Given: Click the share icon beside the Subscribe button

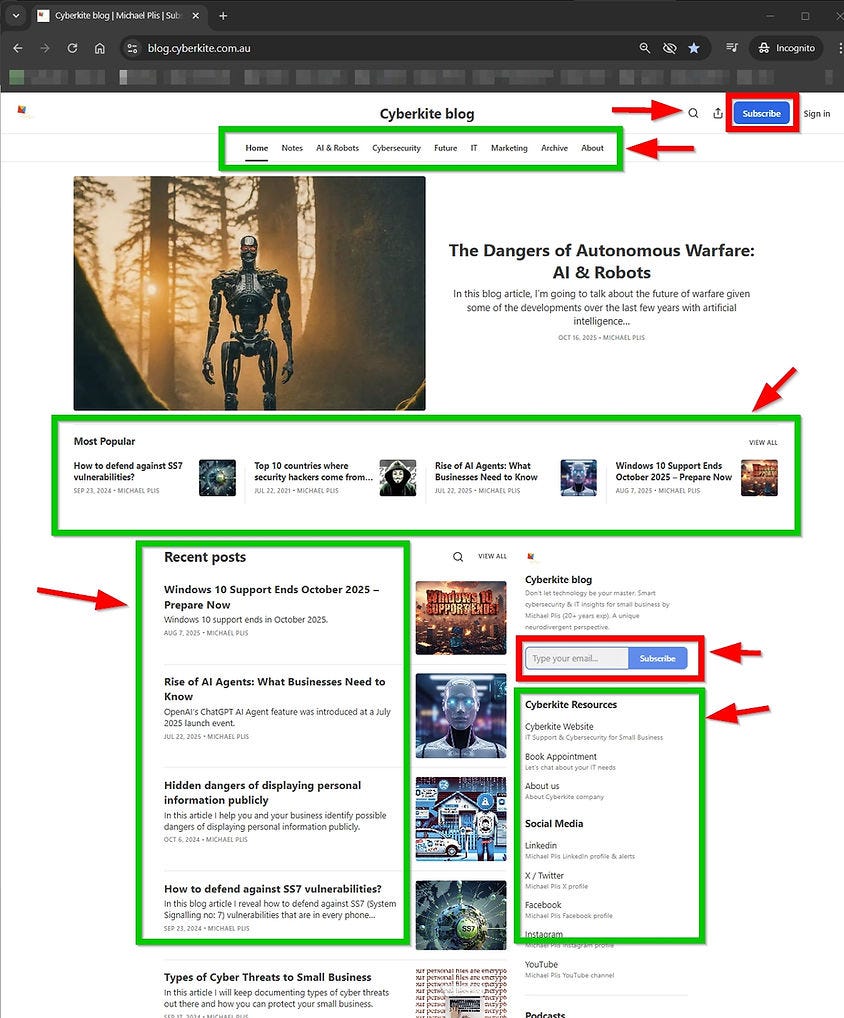Looking at the screenshot, I should click(718, 113).
